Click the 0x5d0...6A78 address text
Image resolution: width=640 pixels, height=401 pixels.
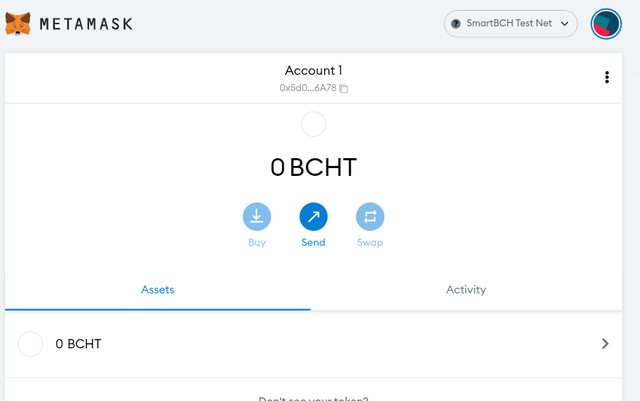(x=308, y=88)
